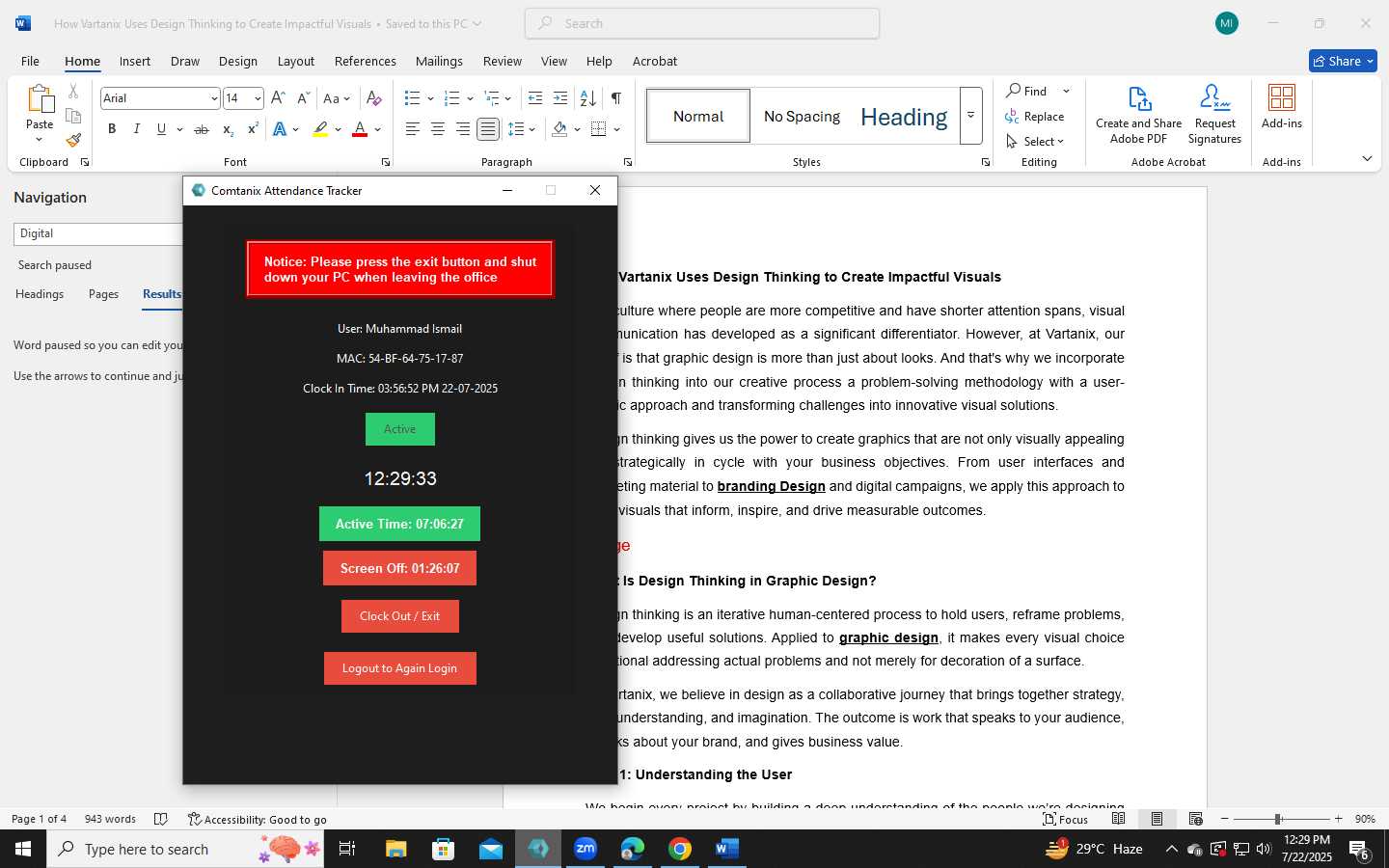Click the Word search box in title bar

(702, 23)
